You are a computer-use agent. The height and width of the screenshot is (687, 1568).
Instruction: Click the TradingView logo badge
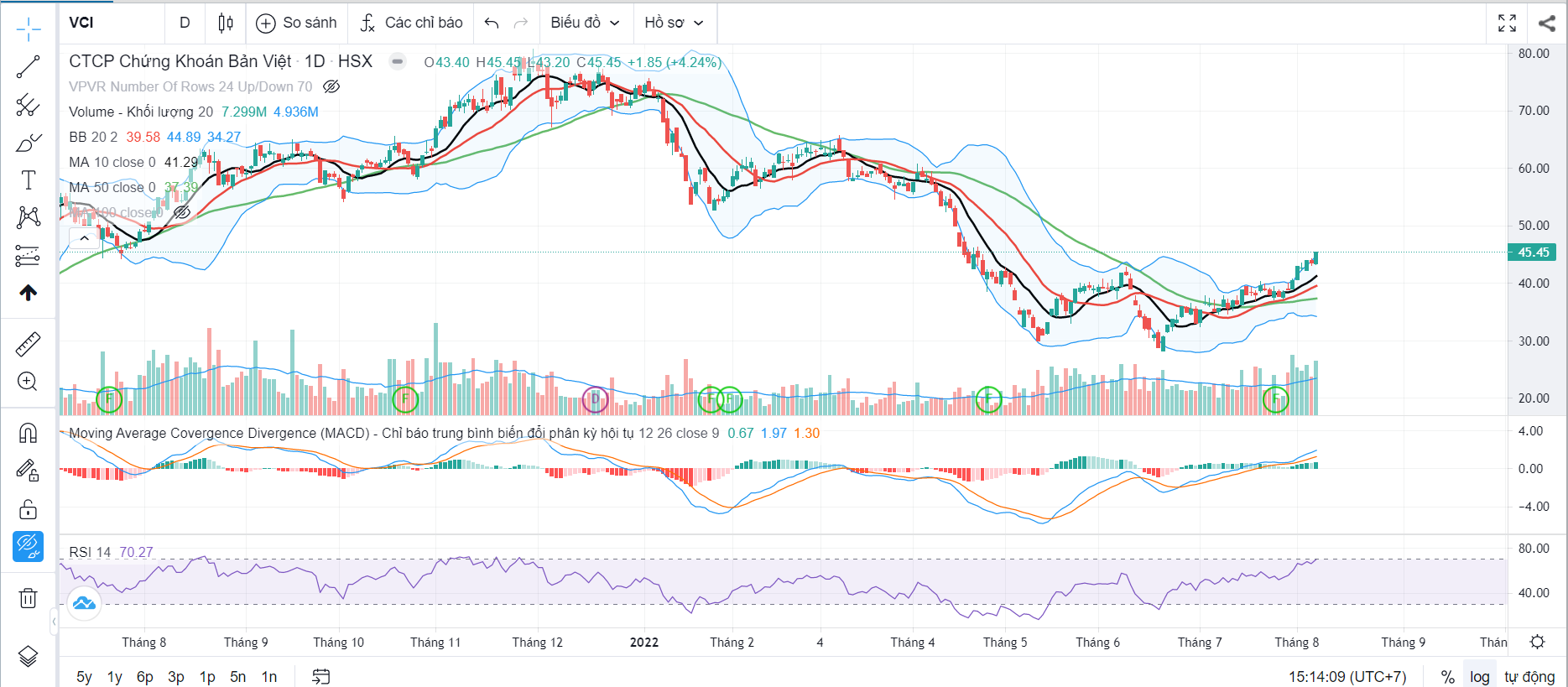pyautogui.click(x=84, y=602)
